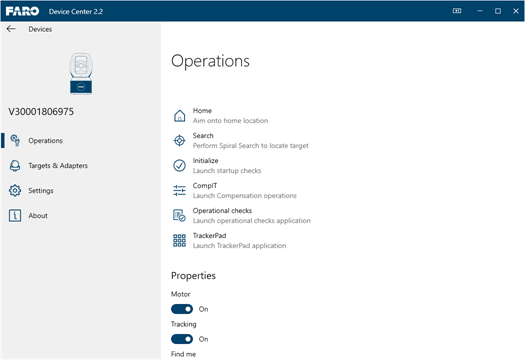
Task: Click the Find me label
Action: (x=183, y=354)
